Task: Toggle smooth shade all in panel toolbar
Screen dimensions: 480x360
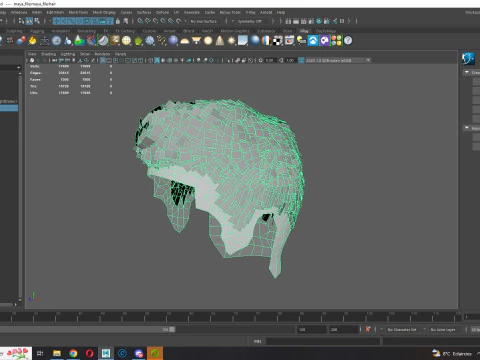Action: click(x=157, y=60)
